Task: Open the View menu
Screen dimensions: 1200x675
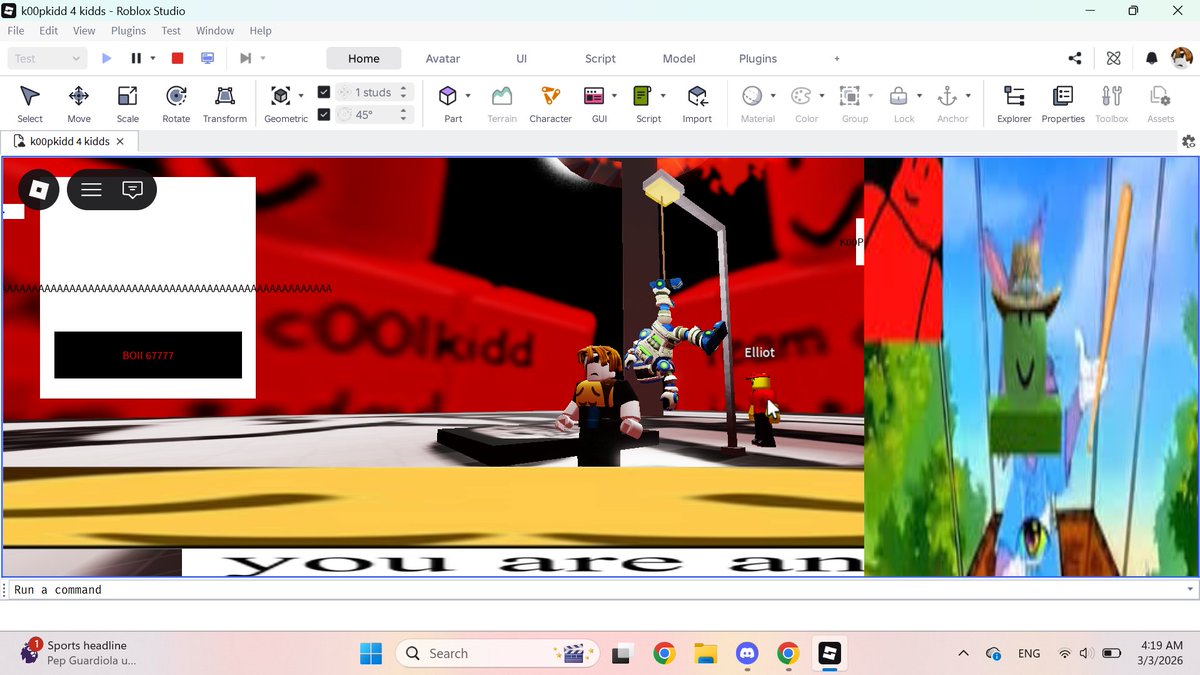Action: (x=84, y=31)
